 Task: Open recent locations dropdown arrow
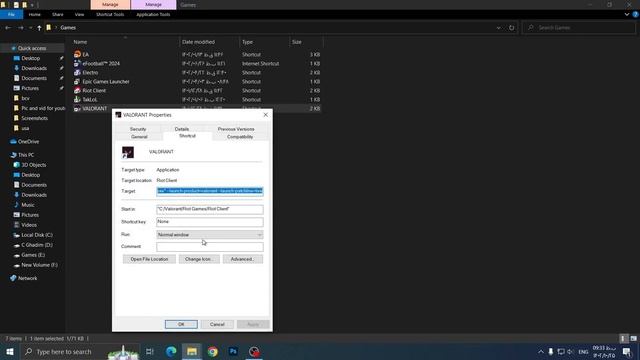(x=31, y=28)
